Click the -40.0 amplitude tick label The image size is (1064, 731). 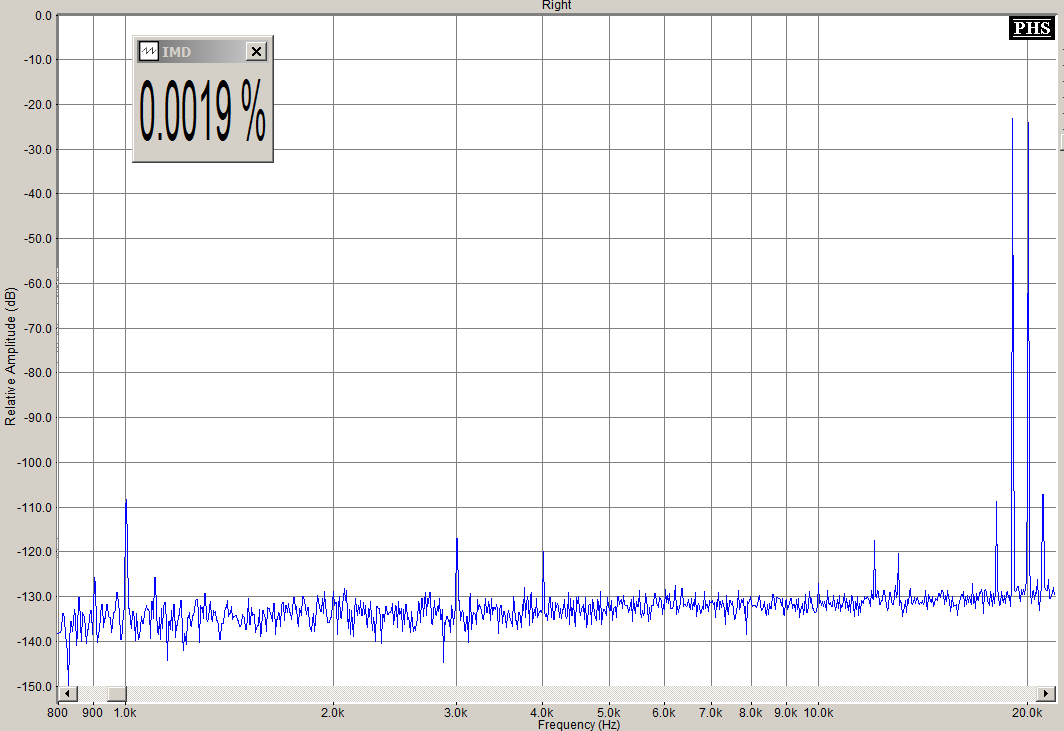point(38,193)
